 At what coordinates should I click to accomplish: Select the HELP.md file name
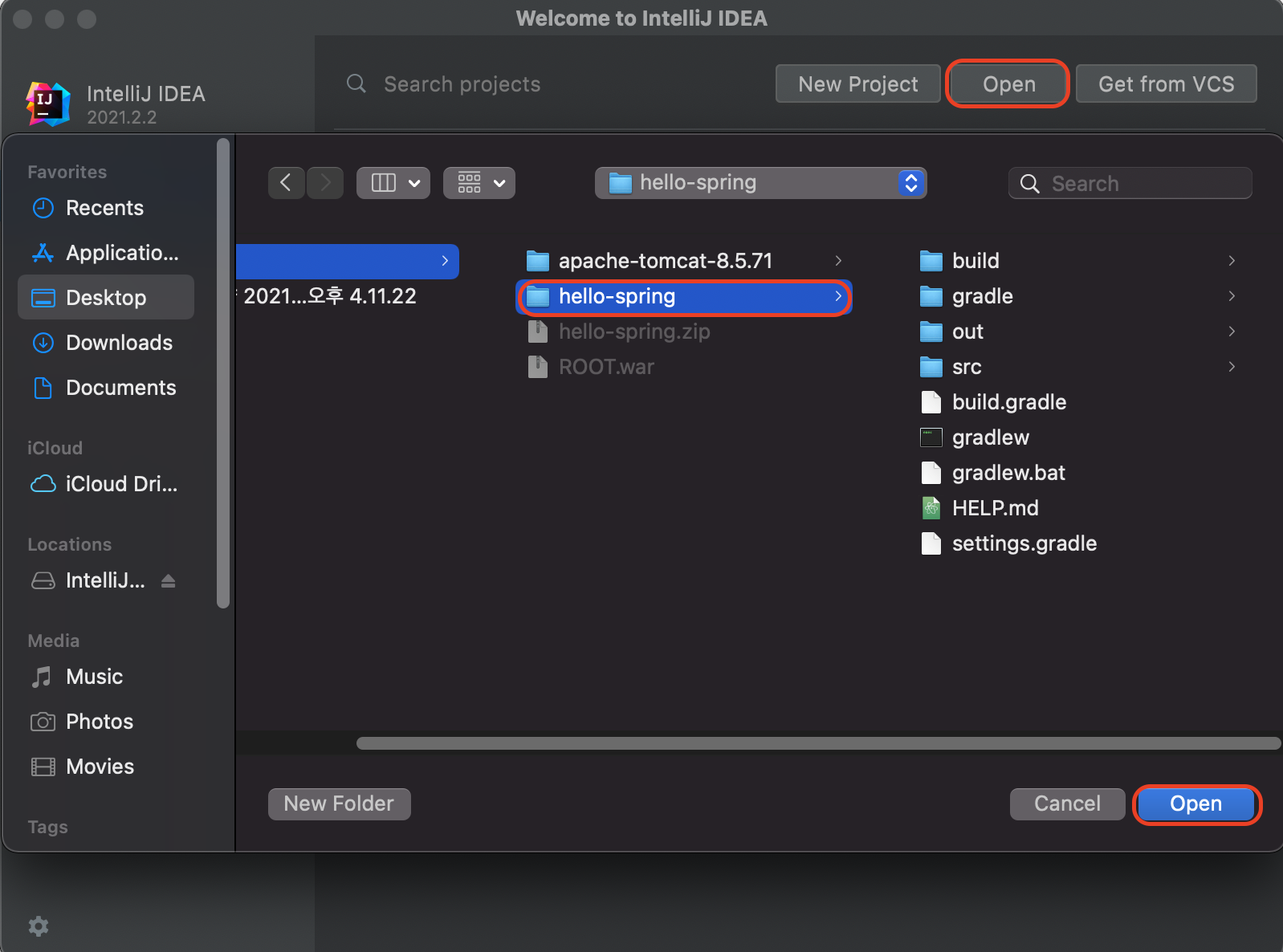point(996,508)
